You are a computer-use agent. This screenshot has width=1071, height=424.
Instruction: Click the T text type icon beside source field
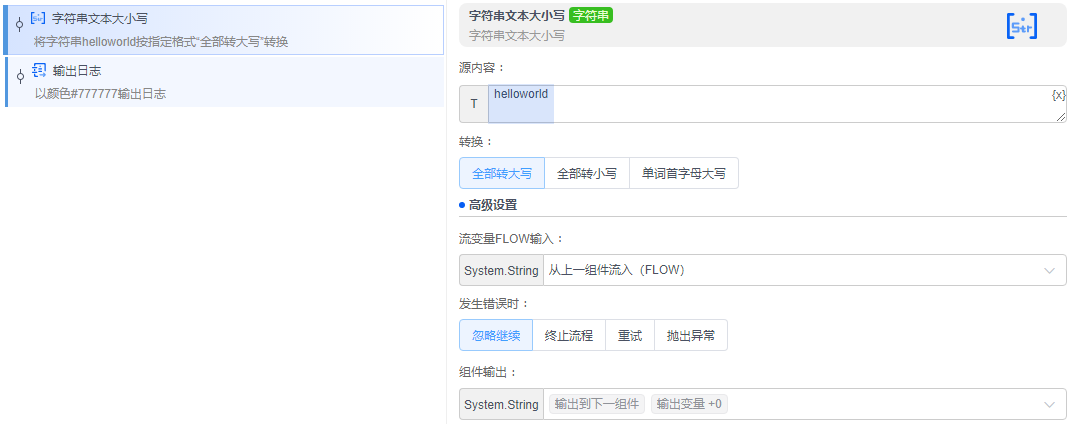pos(473,104)
